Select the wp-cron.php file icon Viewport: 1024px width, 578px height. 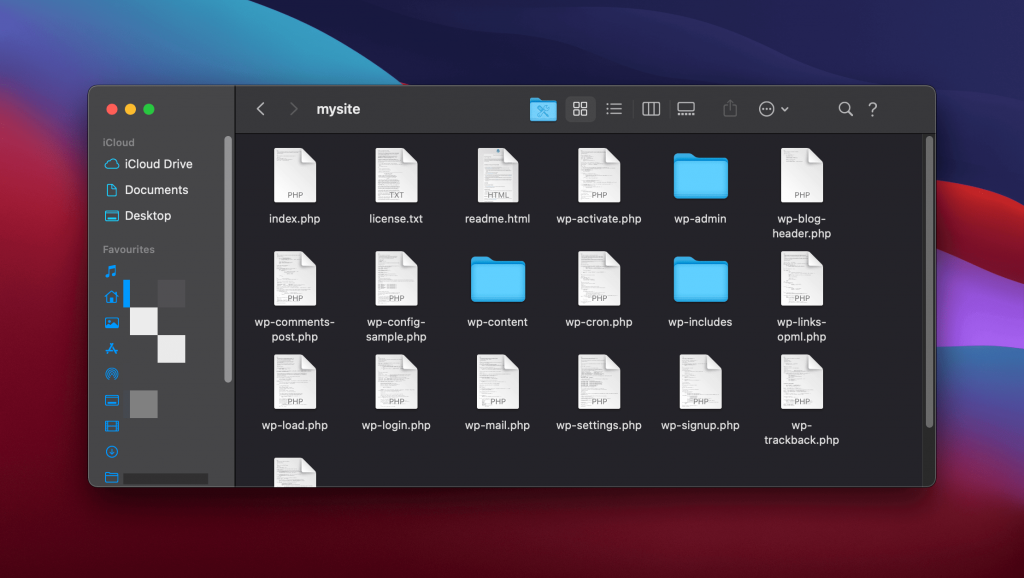(x=599, y=278)
